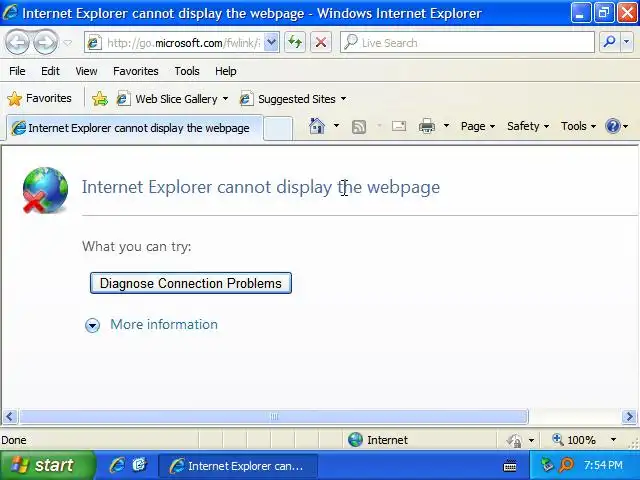Screen dimensions: 640x480
Task: Click Internet zone globe in status bar
Action: pos(355,440)
